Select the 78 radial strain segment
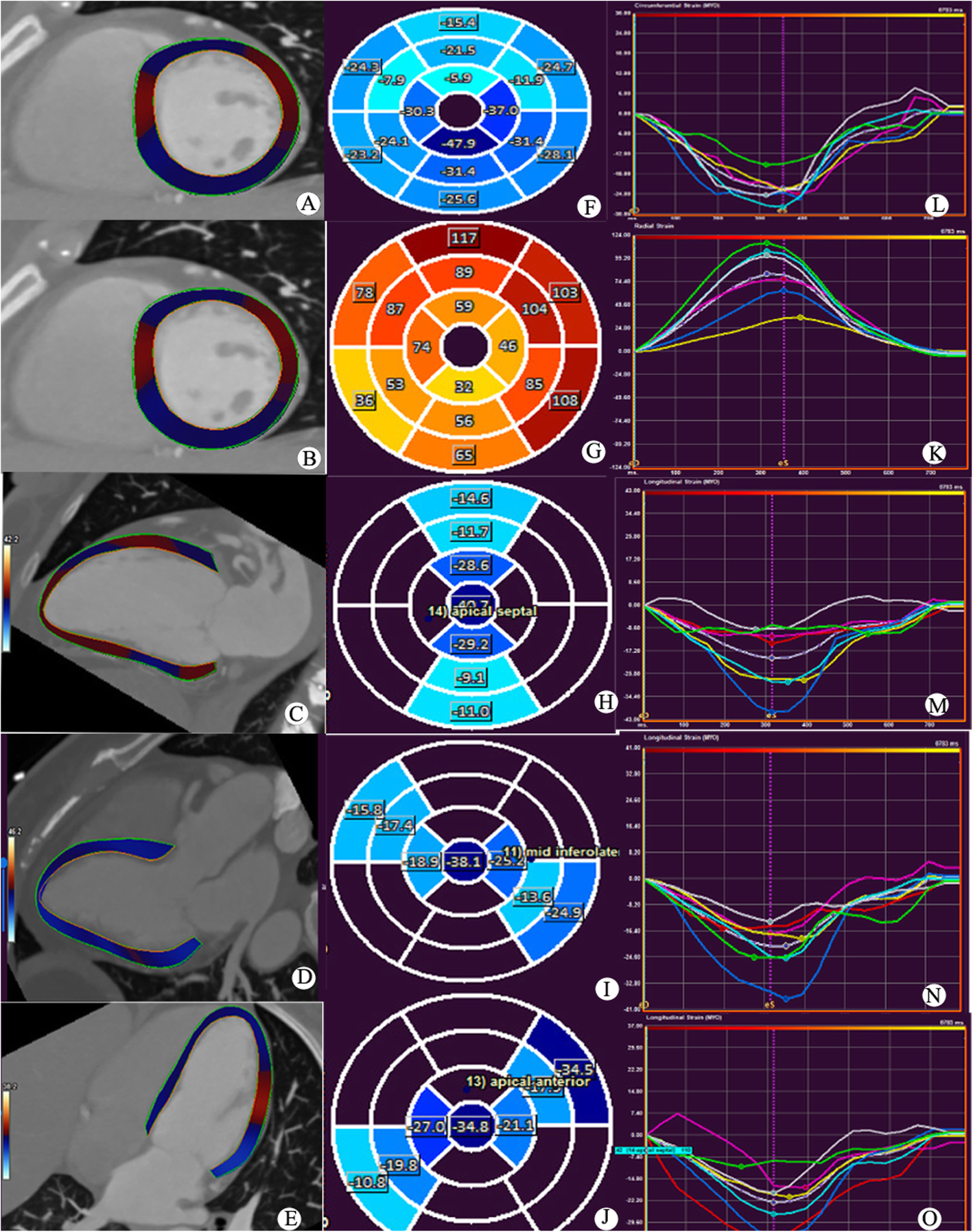973x1232 pixels. pos(364,293)
